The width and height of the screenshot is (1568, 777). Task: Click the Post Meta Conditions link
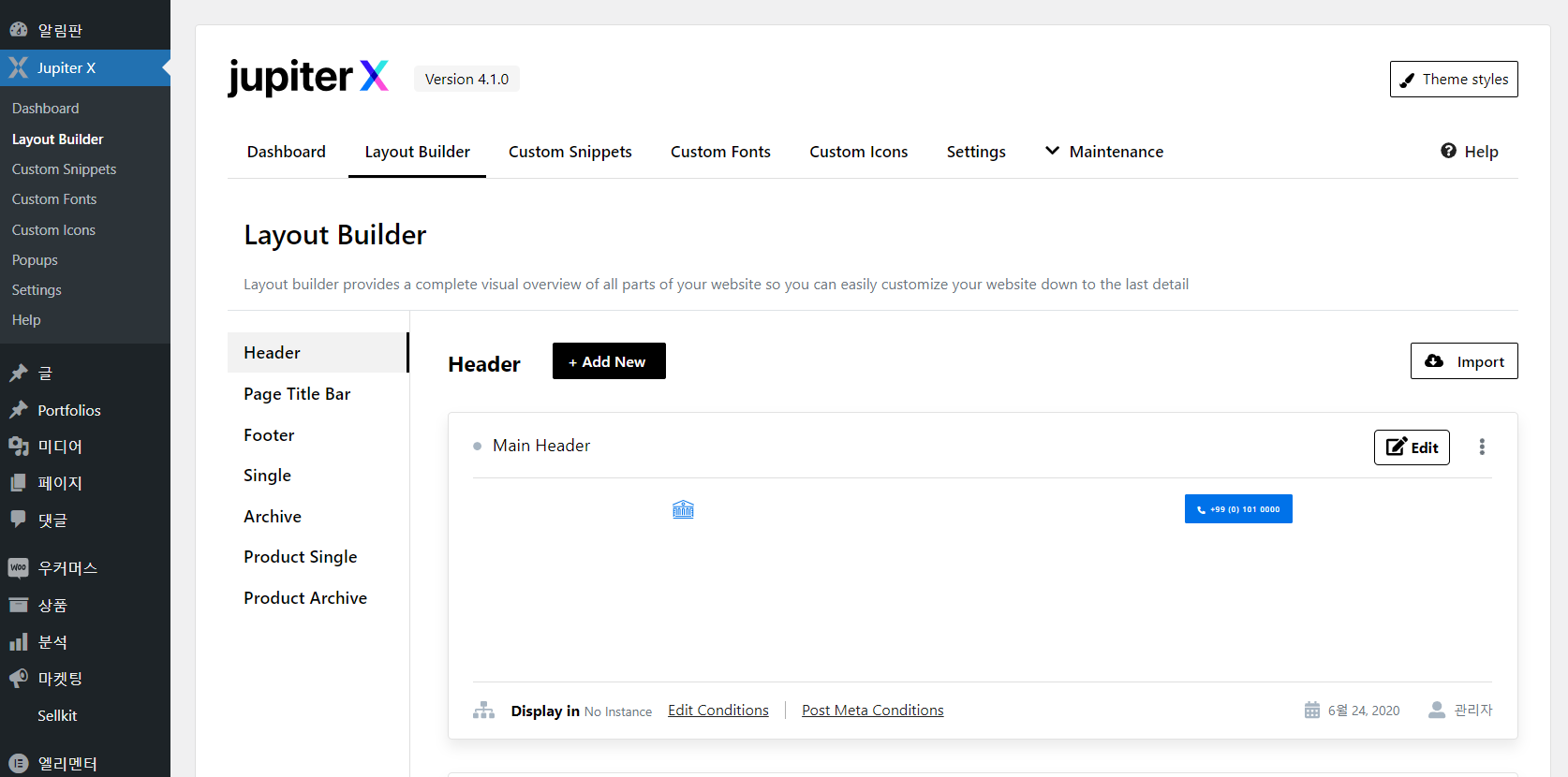point(873,711)
